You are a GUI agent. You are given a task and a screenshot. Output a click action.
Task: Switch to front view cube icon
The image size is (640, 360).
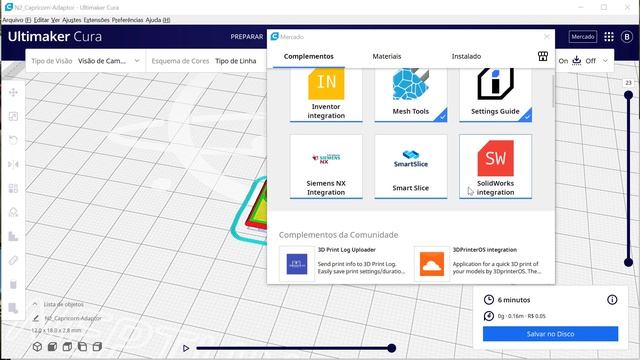click(52, 347)
